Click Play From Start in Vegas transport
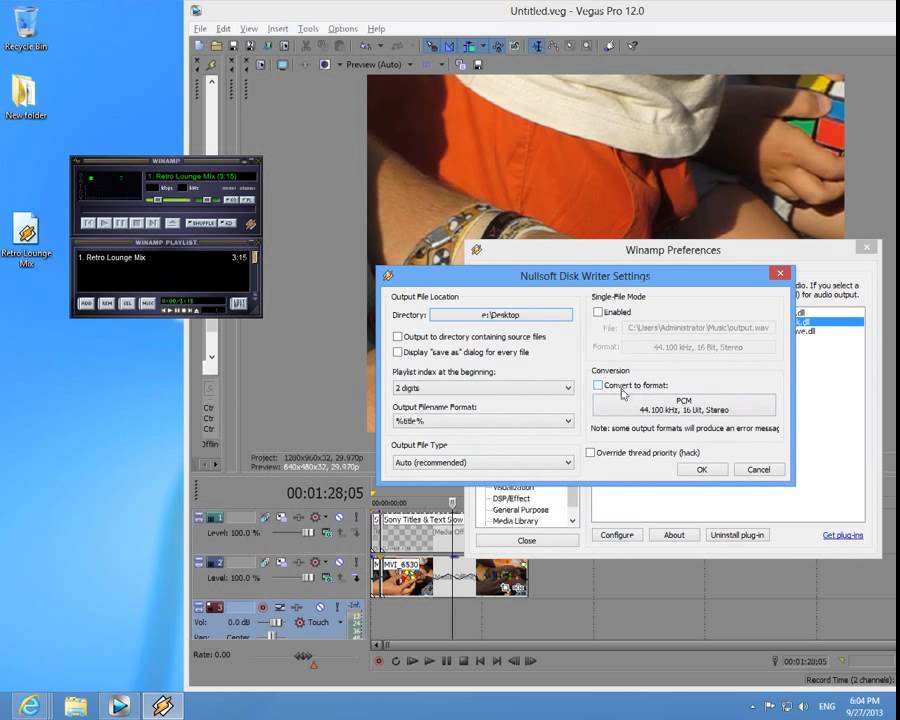This screenshot has width=900, height=720. [x=412, y=661]
